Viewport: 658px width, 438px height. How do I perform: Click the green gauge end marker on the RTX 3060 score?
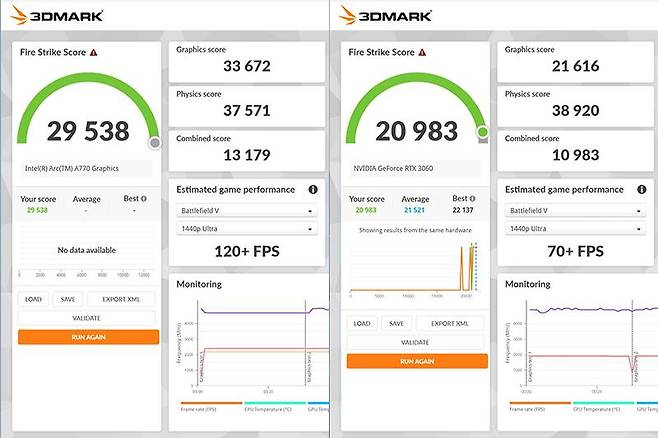482,131
